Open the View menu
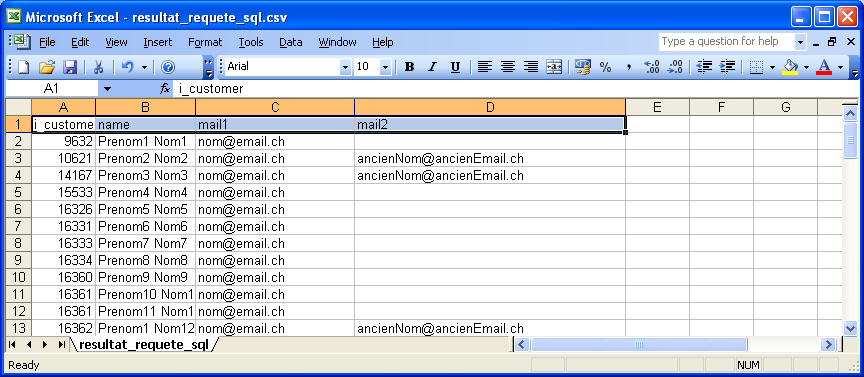Image resolution: width=864 pixels, height=377 pixels. point(116,42)
